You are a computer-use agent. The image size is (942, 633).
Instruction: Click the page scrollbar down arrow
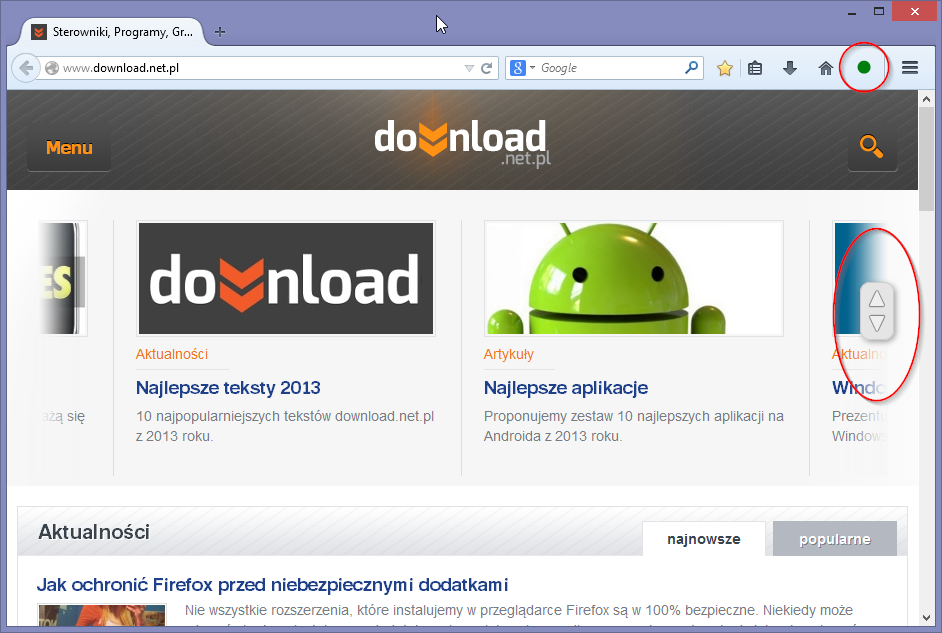[x=926, y=617]
